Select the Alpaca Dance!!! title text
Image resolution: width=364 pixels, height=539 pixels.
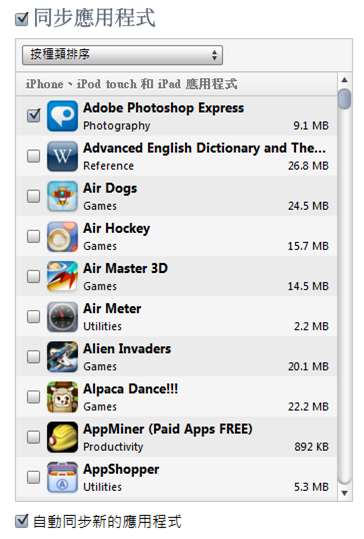(131, 389)
